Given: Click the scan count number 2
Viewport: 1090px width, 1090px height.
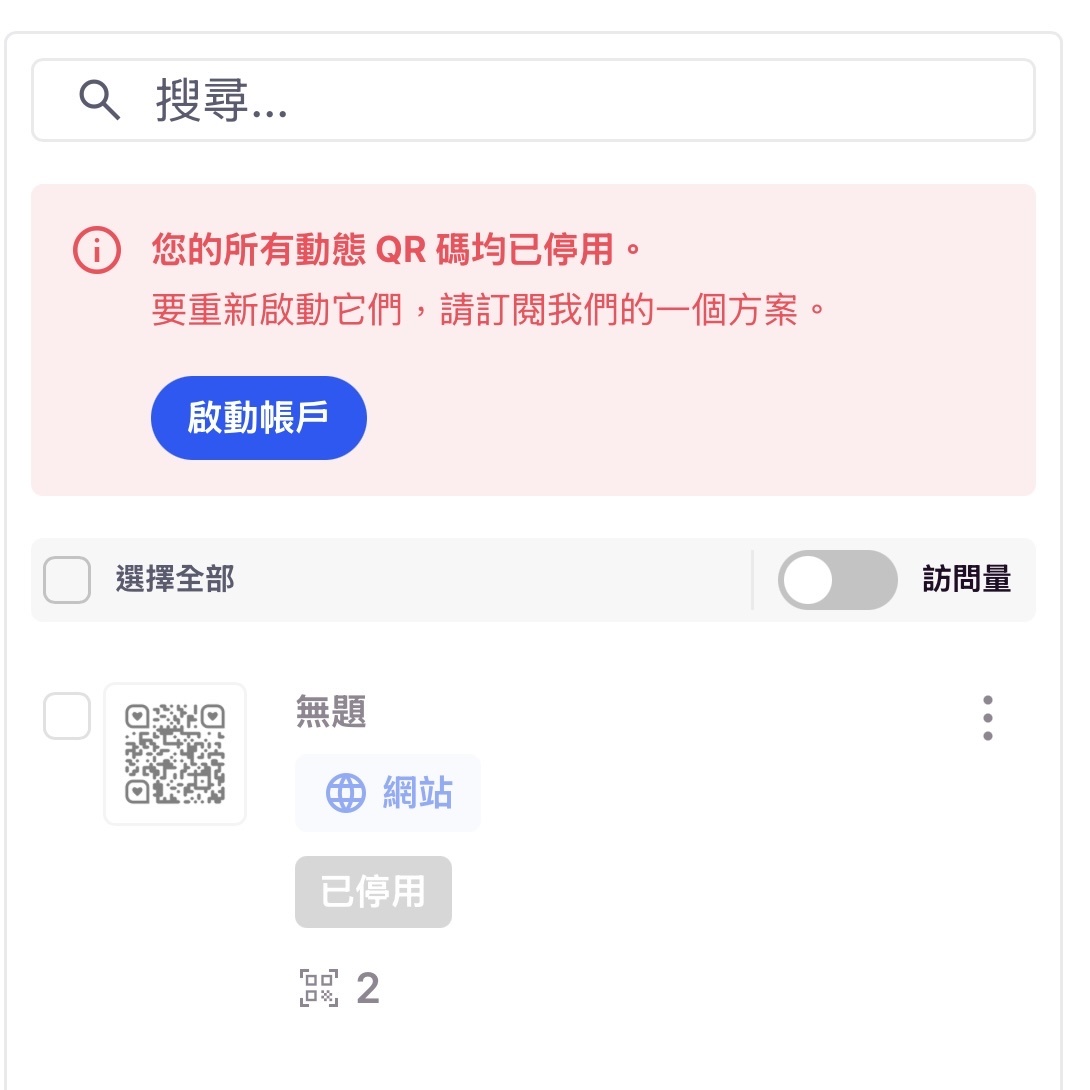Looking at the screenshot, I should click(x=368, y=988).
